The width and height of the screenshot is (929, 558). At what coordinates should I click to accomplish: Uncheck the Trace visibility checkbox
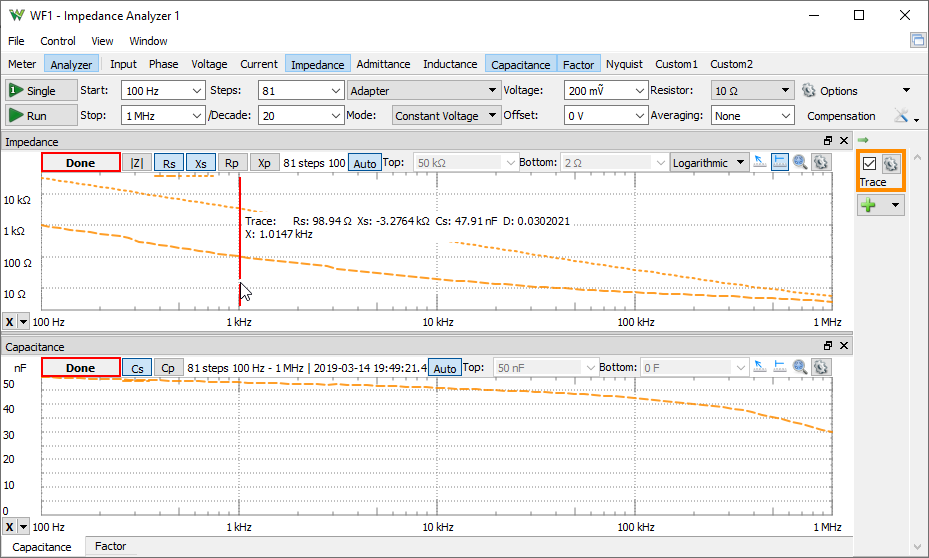(x=869, y=164)
